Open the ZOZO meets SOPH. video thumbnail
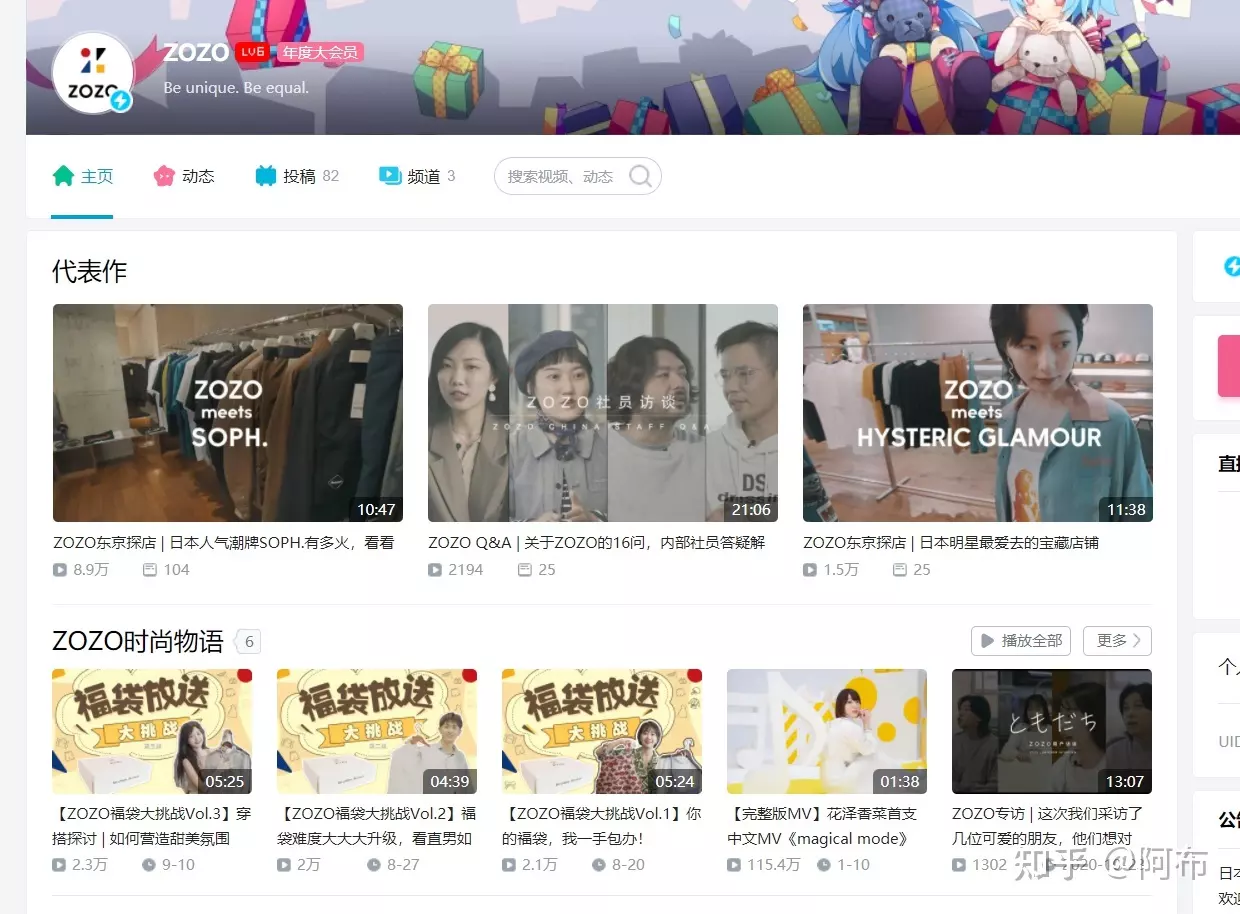This screenshot has width=1240, height=914. tap(228, 413)
